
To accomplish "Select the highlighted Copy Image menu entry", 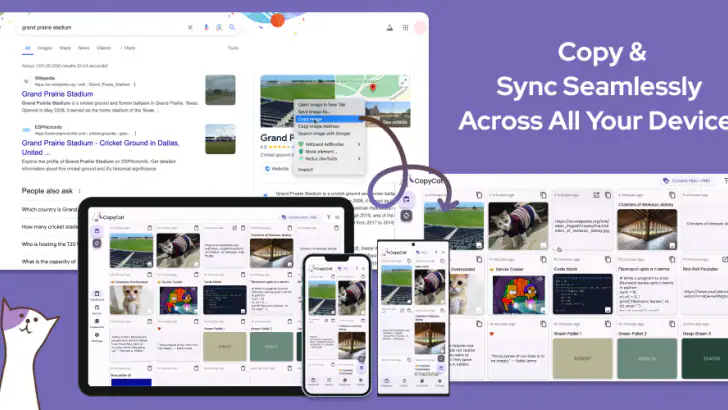I will click(330, 119).
